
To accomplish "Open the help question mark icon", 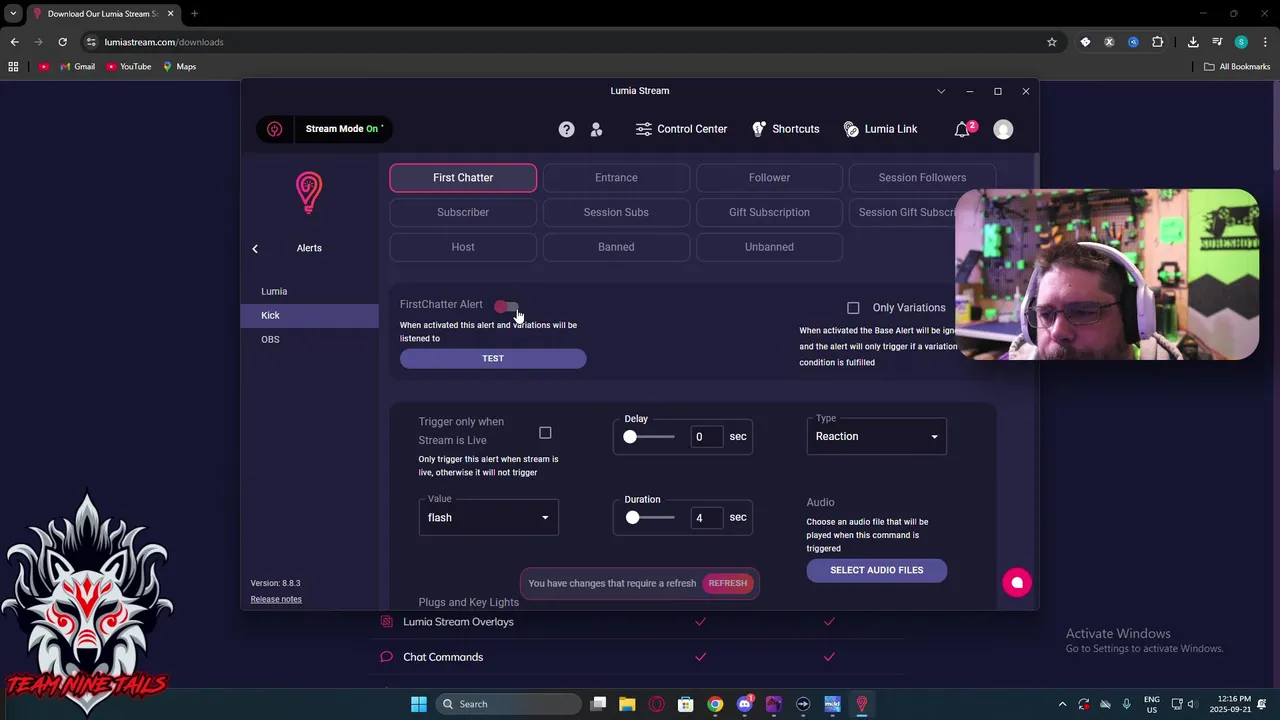I will tap(566, 129).
